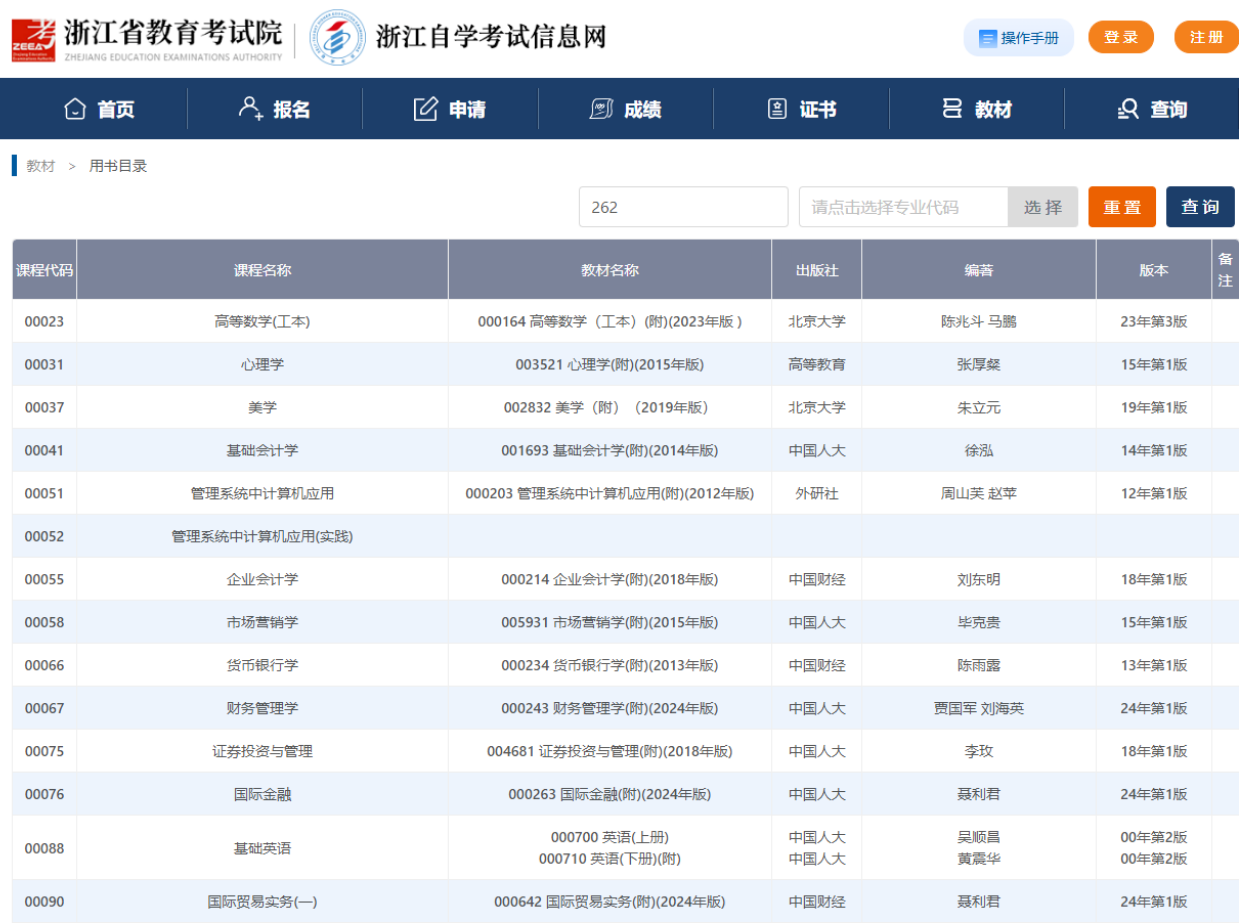
Task: Click course name 国际贸易实务(一)
Action: click(263, 901)
